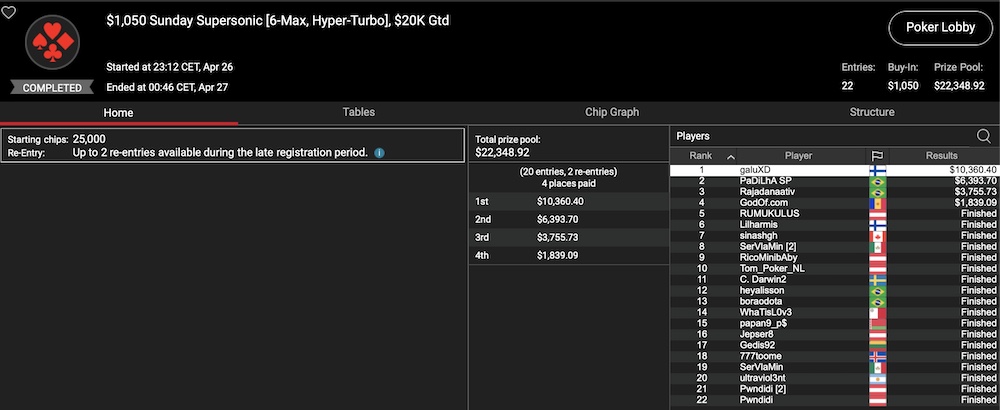Sort by the Results column header
Screen dimensions: 1000x410
[941, 156]
